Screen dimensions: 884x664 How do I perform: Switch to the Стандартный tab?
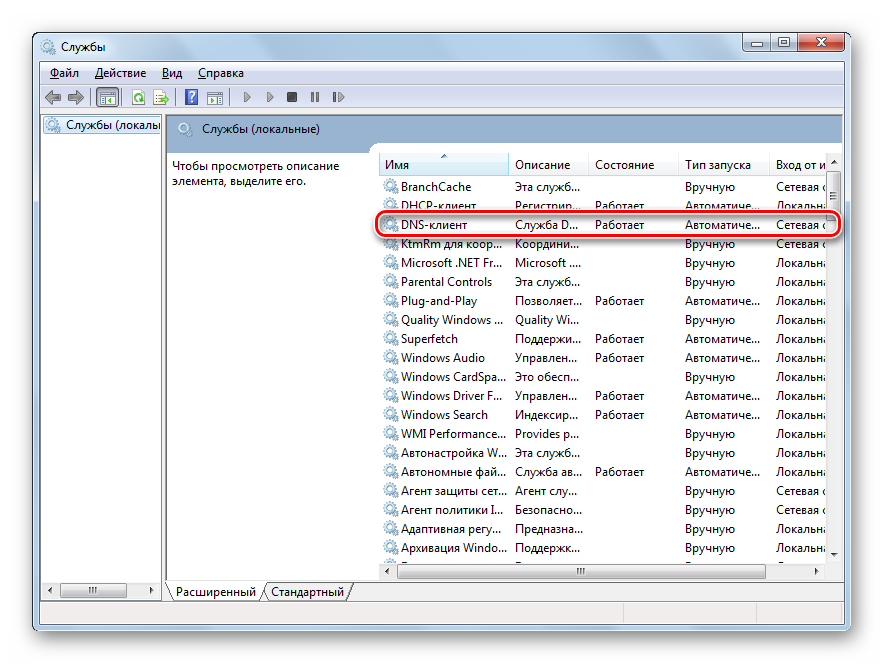pyautogui.click(x=307, y=592)
